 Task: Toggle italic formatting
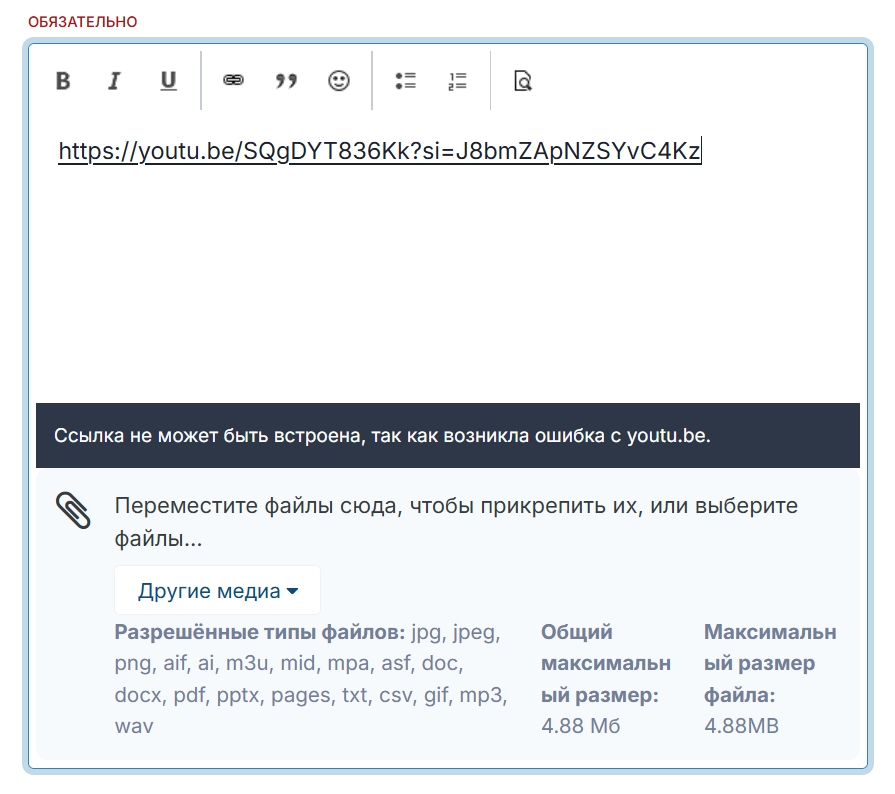pyautogui.click(x=115, y=80)
